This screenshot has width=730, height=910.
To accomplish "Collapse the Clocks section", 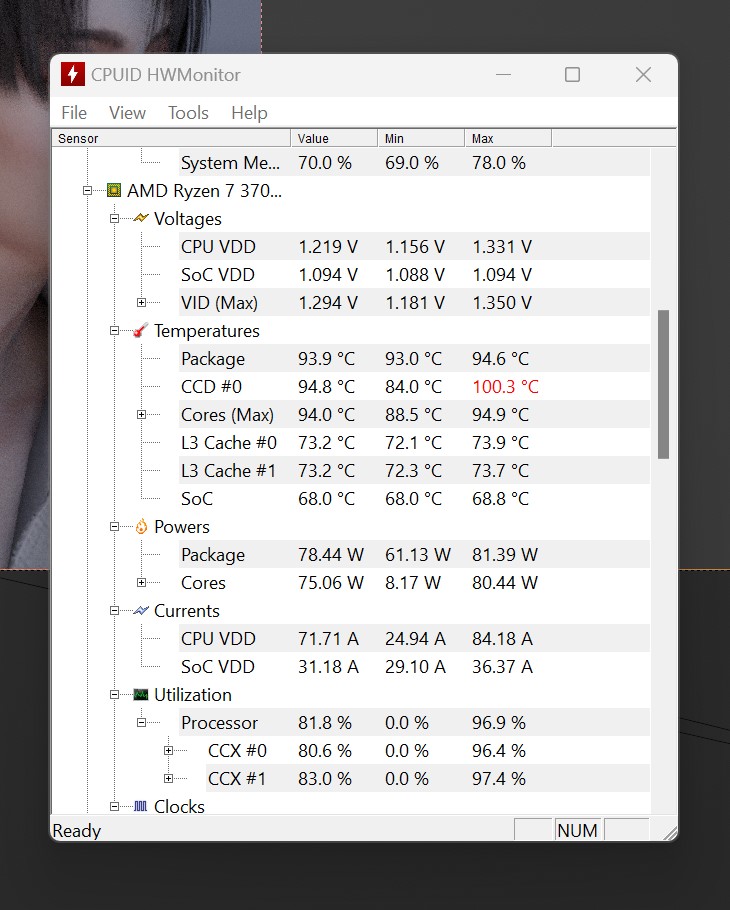I will pos(114,806).
